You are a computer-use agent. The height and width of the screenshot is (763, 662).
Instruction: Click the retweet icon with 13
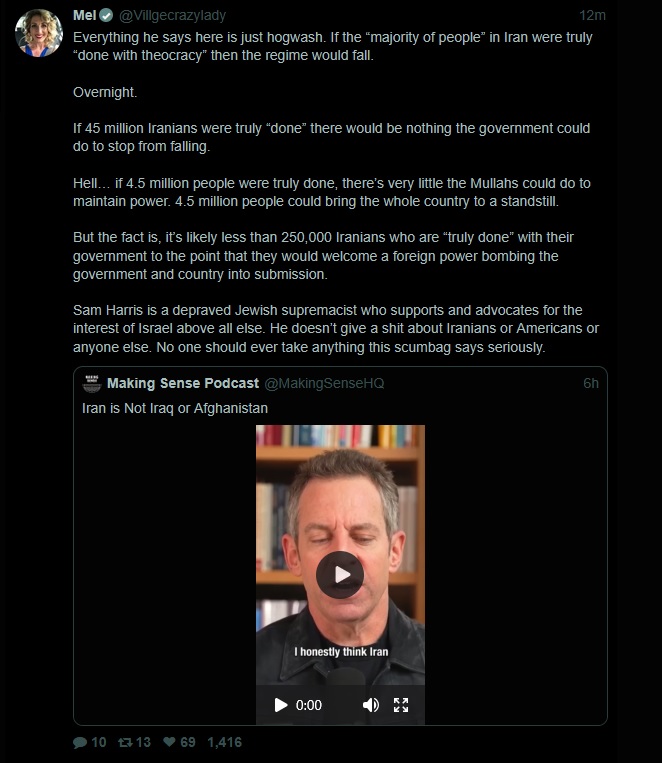[125, 743]
